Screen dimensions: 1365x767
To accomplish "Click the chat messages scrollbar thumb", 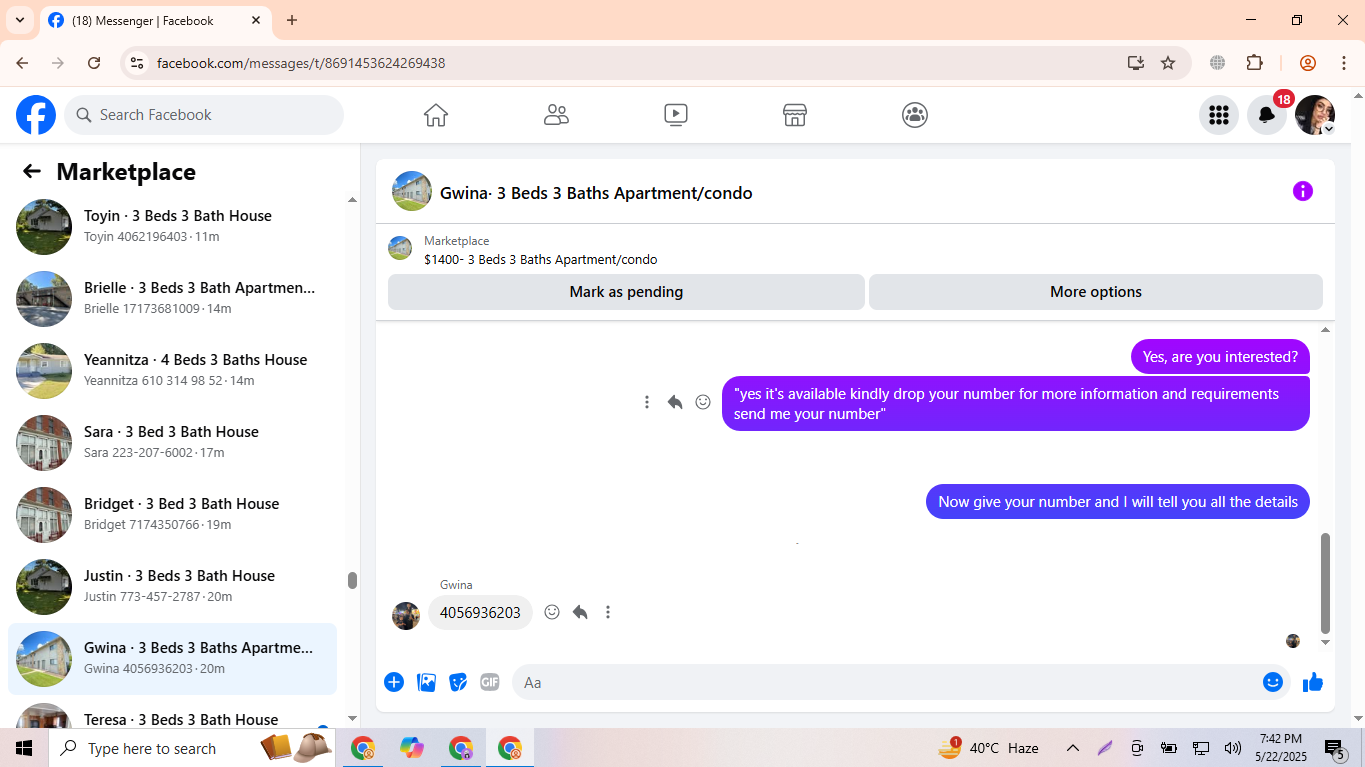I will 1326,583.
